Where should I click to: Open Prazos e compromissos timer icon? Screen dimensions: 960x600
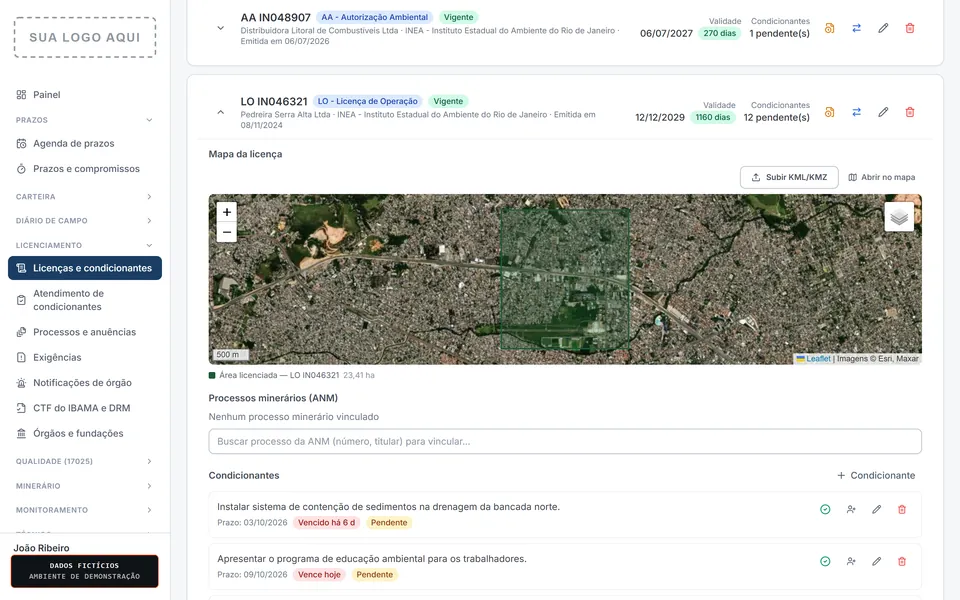tap(21, 168)
